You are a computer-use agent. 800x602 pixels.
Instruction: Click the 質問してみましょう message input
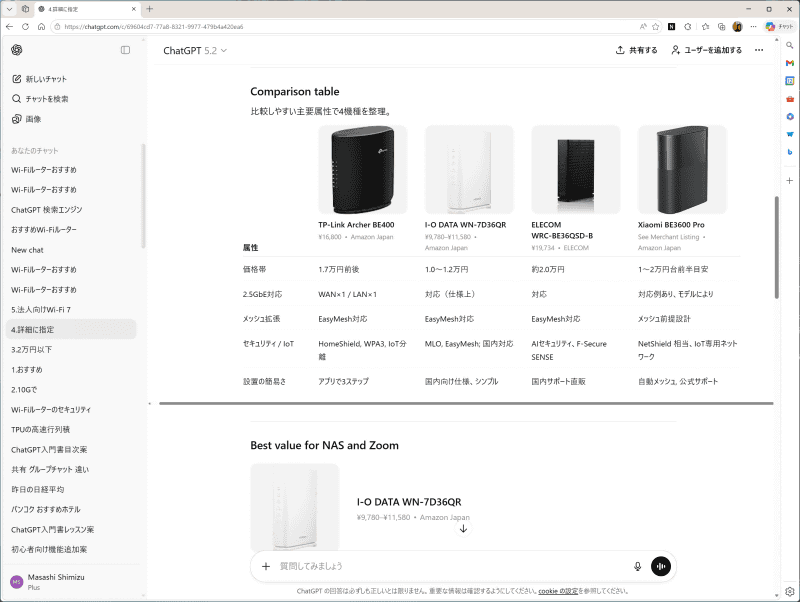click(x=452, y=566)
